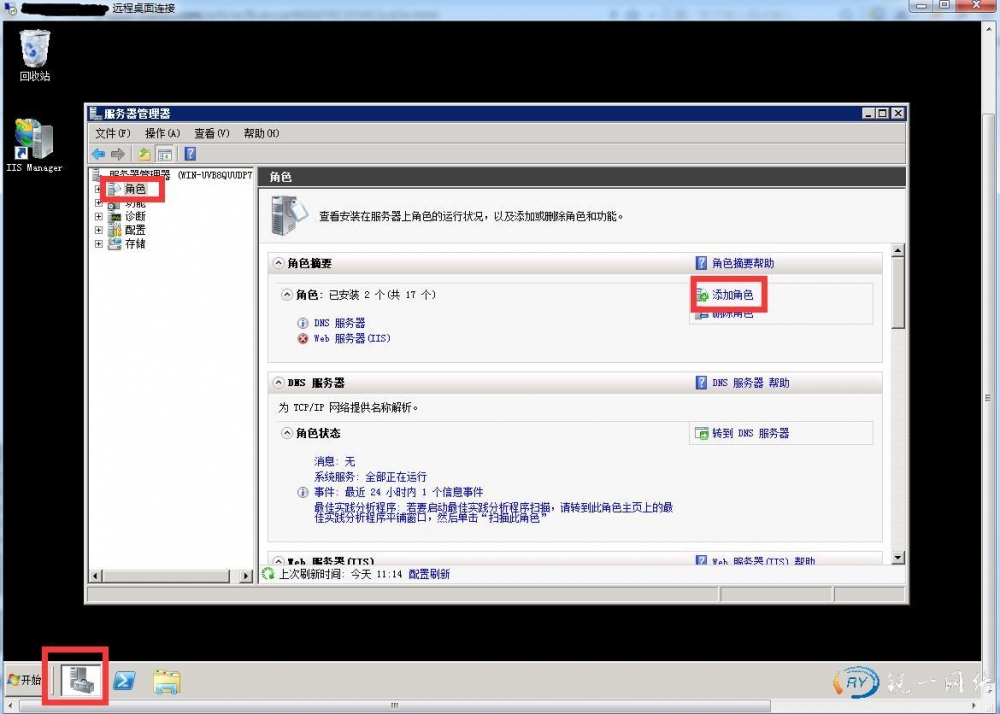Click the 配置刷新 link in status line
This screenshot has width=1000, height=714.
(429, 574)
